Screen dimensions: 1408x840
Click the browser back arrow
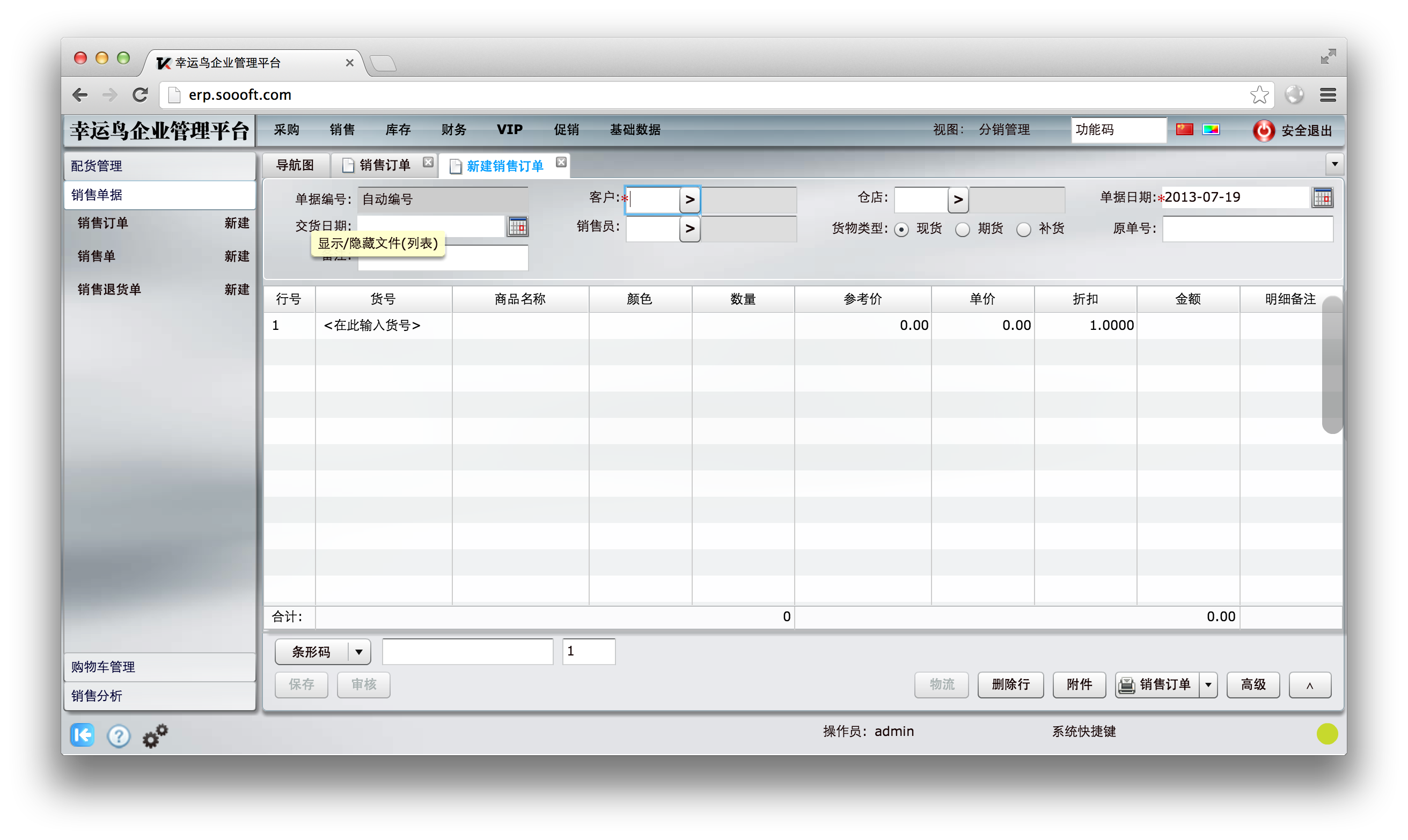coord(80,94)
